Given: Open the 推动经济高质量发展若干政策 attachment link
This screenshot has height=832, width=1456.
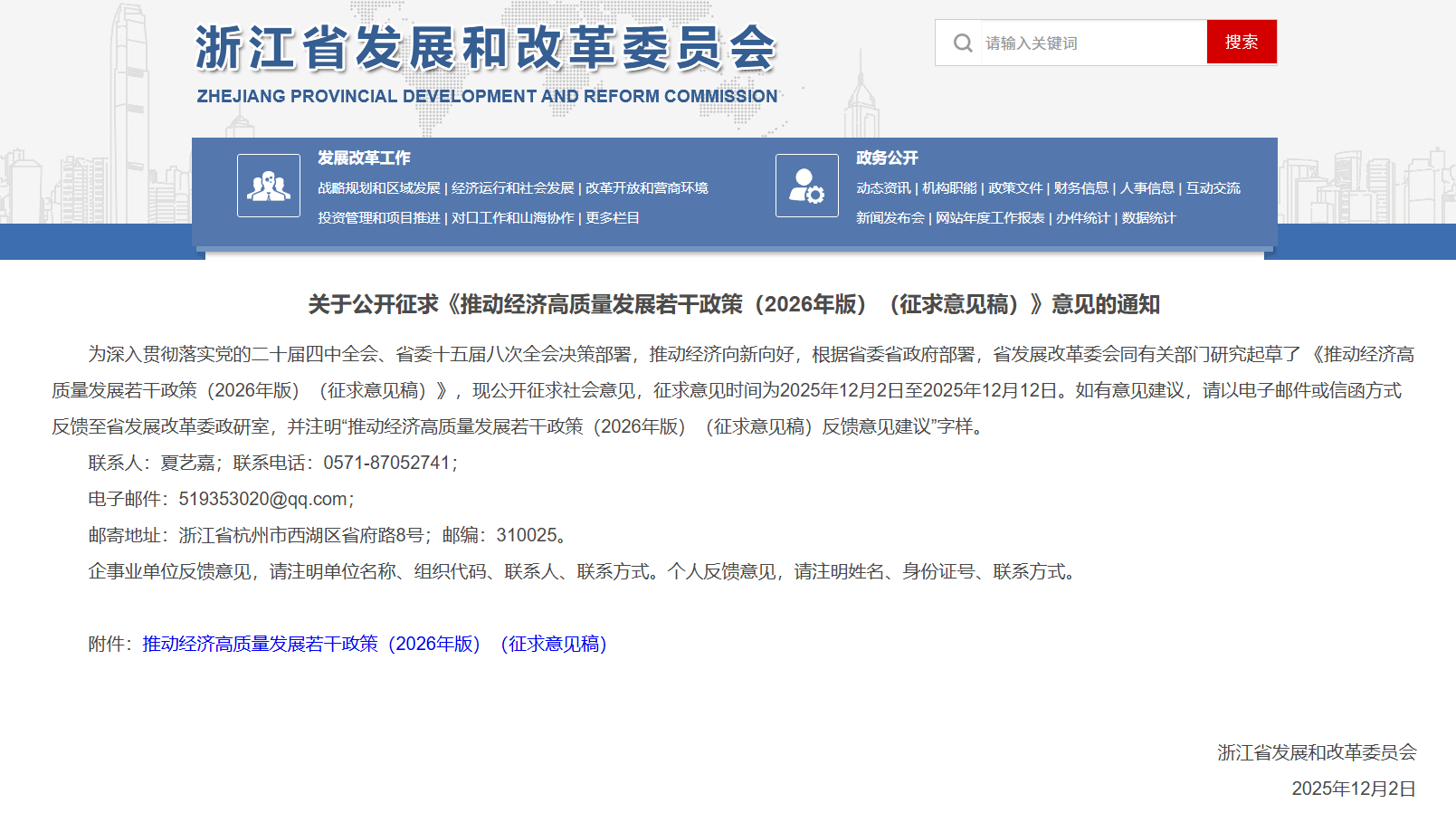Looking at the screenshot, I should coord(374,644).
